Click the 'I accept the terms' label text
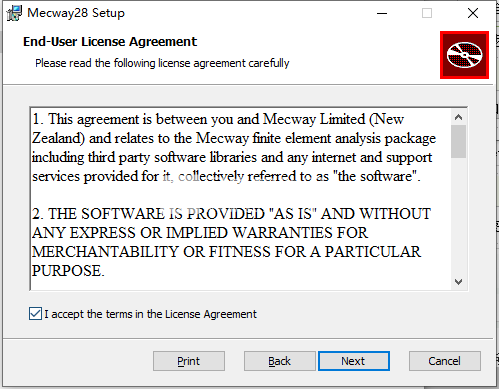This screenshot has width=499, height=389. (151, 314)
